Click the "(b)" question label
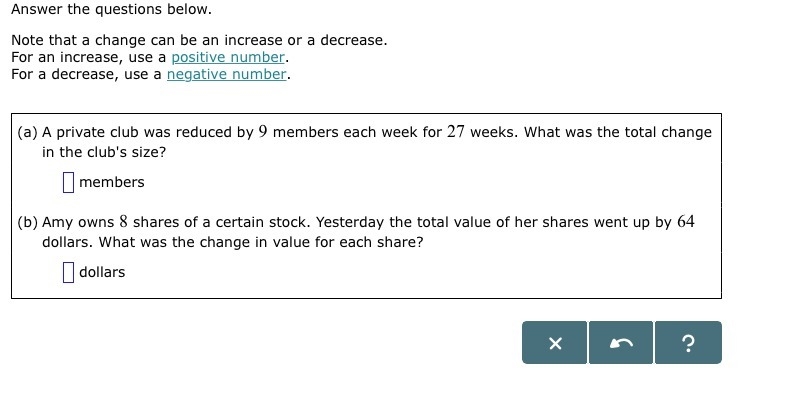This screenshot has width=788, height=399. pos(28,222)
